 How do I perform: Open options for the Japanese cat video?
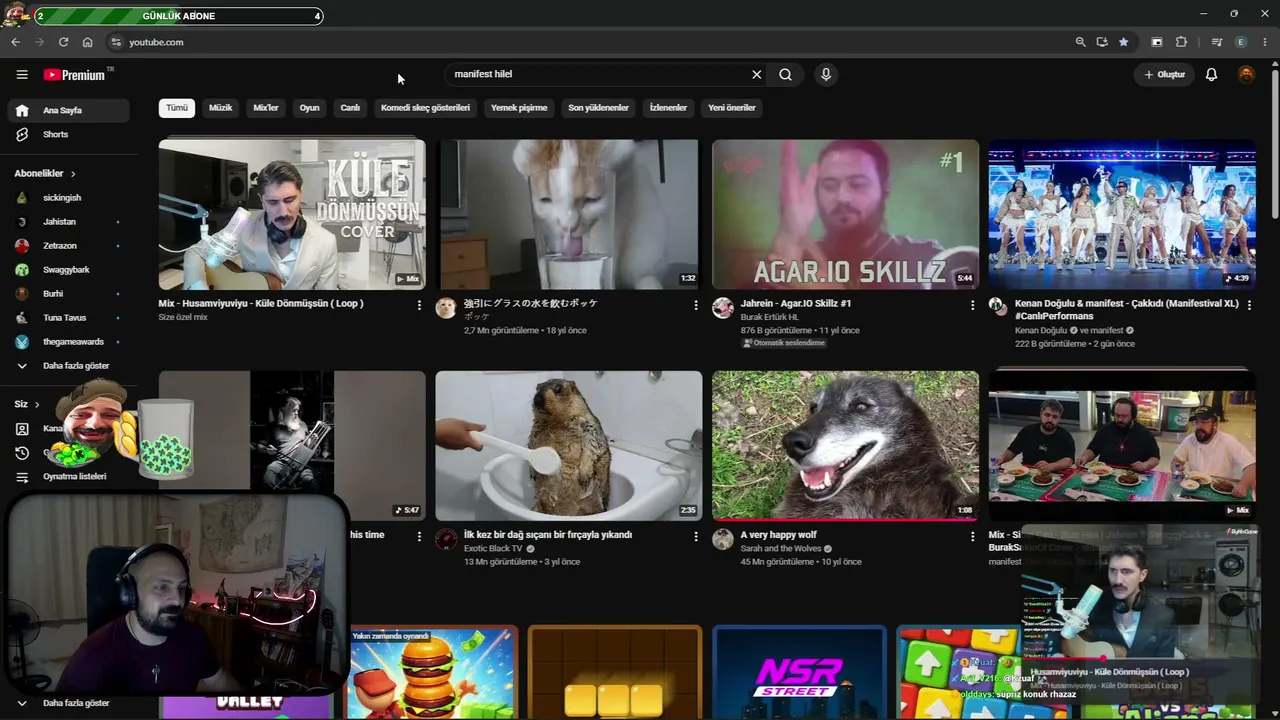(x=696, y=305)
